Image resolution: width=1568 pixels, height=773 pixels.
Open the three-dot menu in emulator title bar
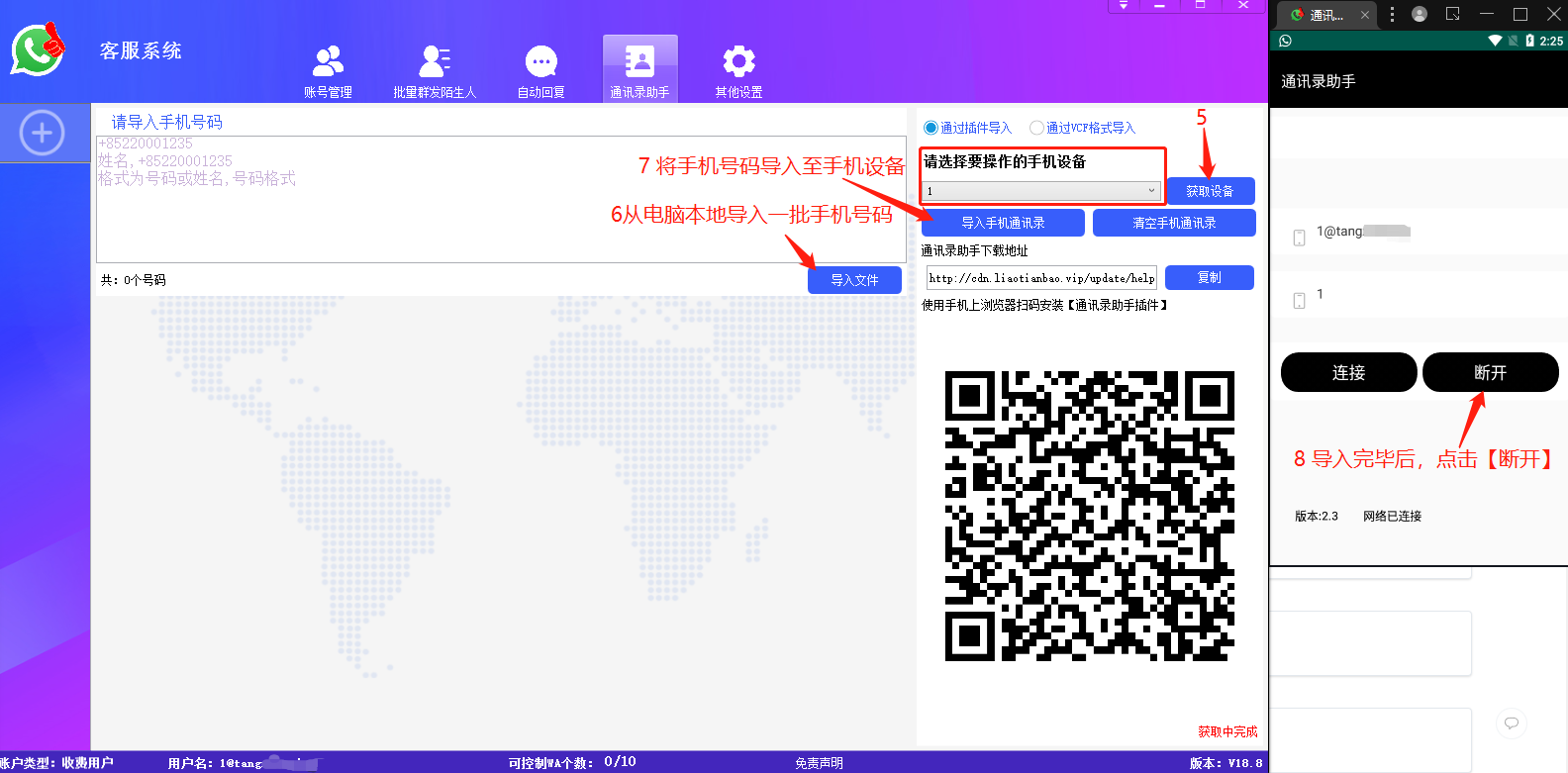pos(1392,14)
